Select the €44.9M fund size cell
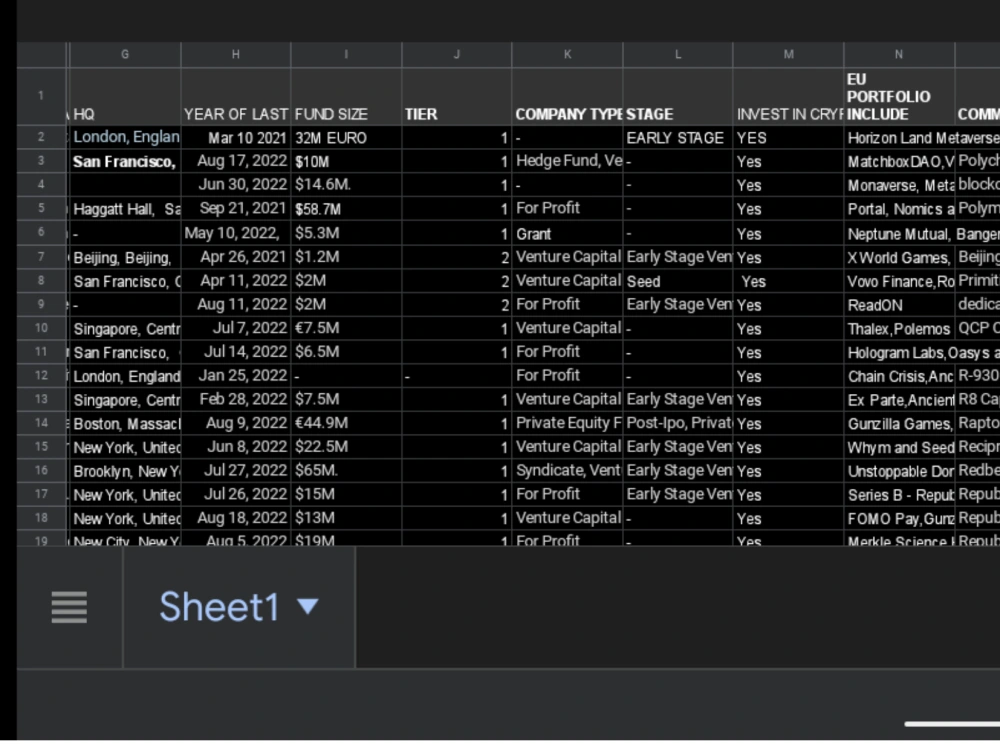 coord(346,423)
